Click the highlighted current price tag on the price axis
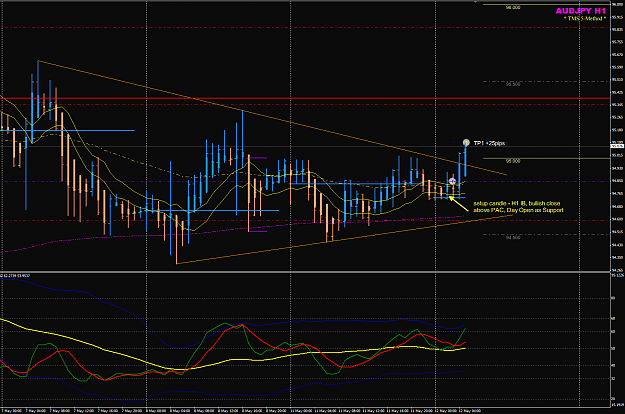Image resolution: width=625 pixels, height=414 pixels. (x=617, y=146)
